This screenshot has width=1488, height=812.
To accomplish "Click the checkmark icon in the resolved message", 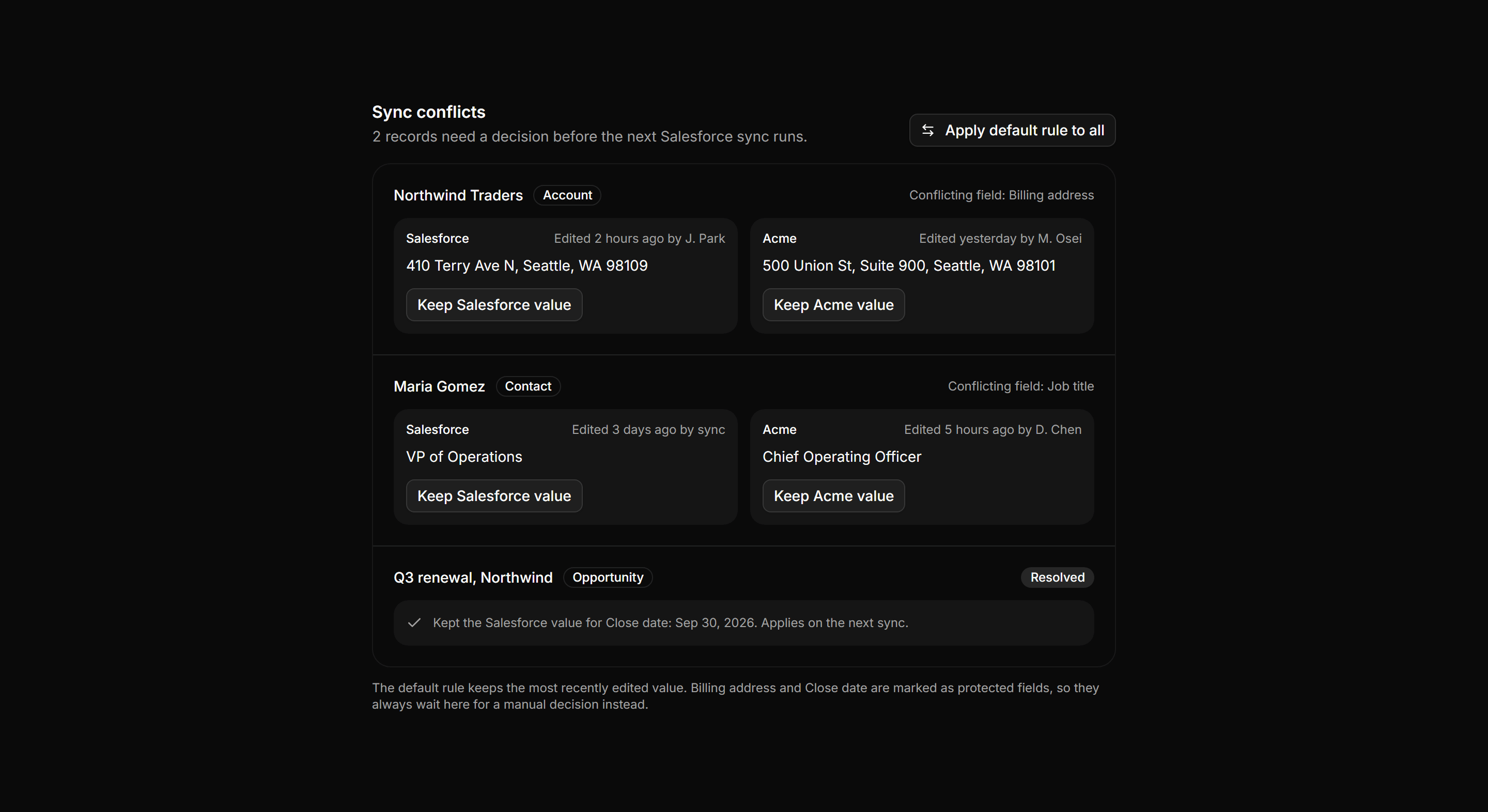I will tap(414, 622).
